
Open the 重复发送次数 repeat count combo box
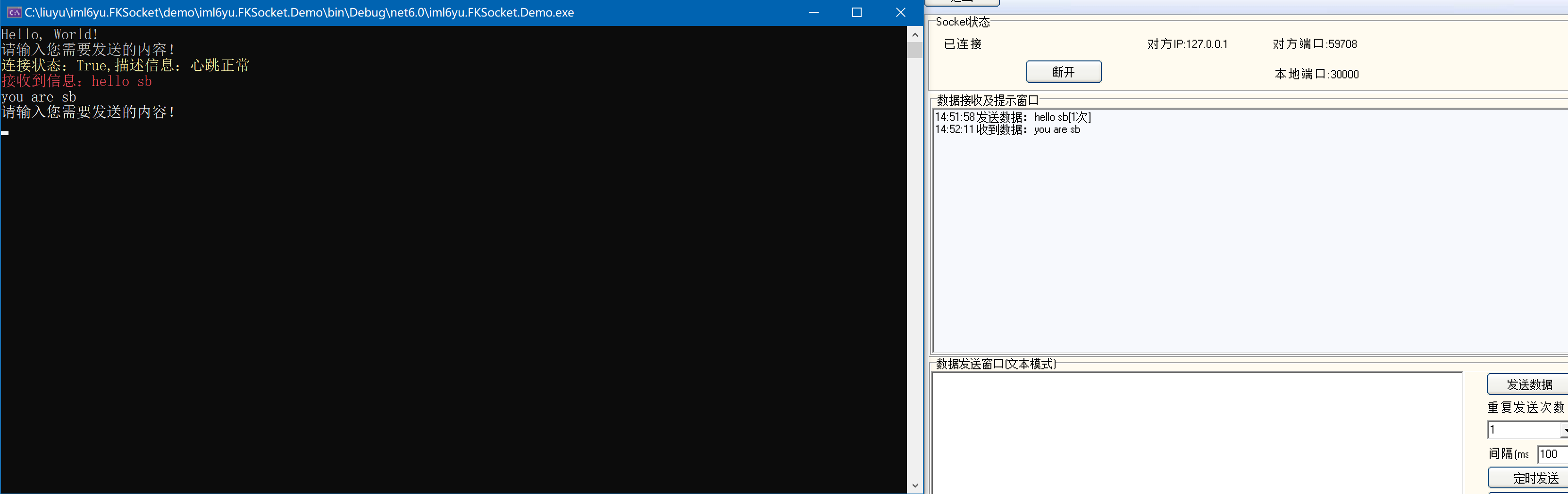coord(1563,430)
